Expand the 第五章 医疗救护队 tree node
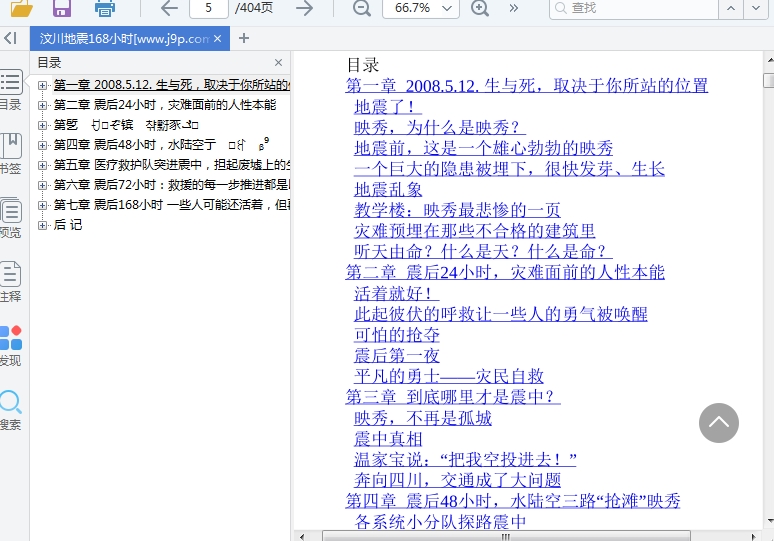 click(x=43, y=165)
